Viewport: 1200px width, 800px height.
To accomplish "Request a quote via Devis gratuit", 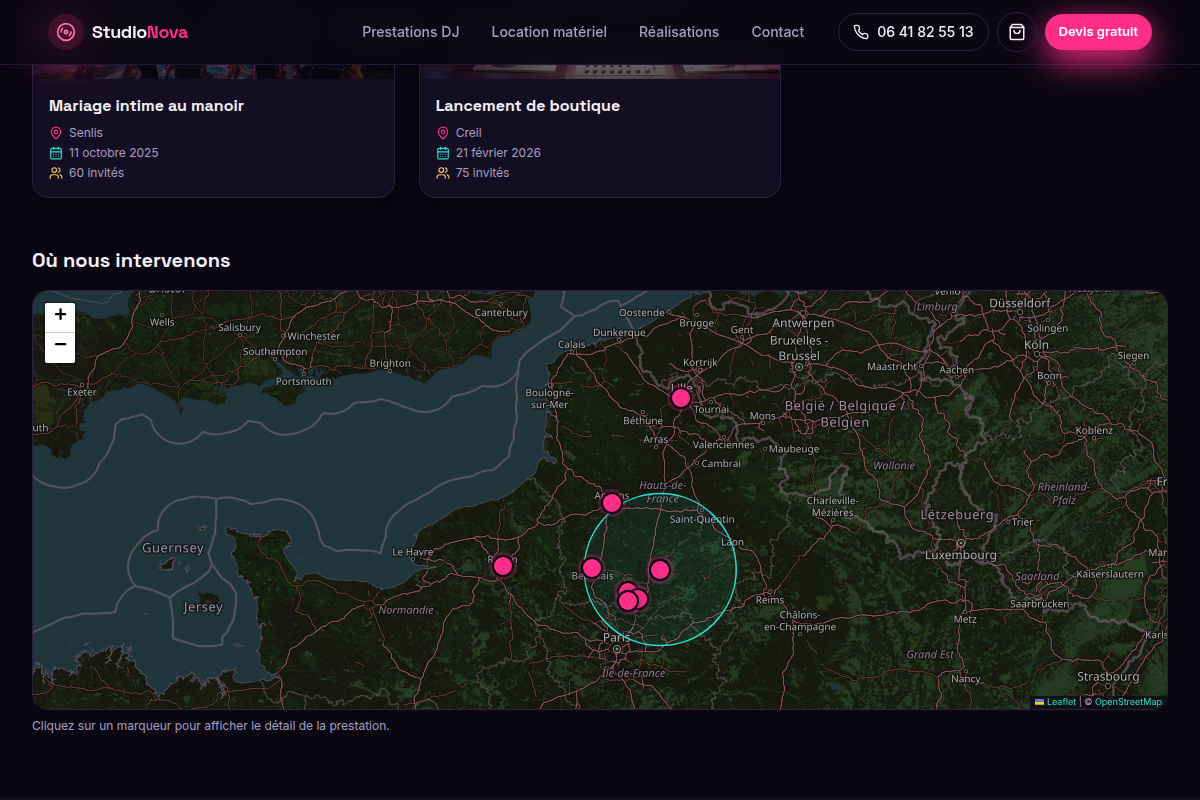I will point(1098,32).
